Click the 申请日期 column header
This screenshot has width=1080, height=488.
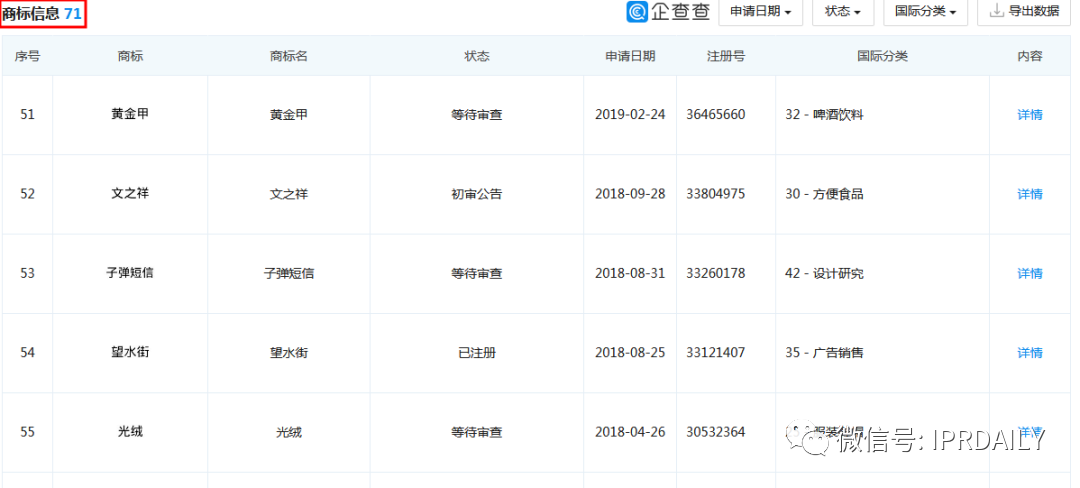630,56
